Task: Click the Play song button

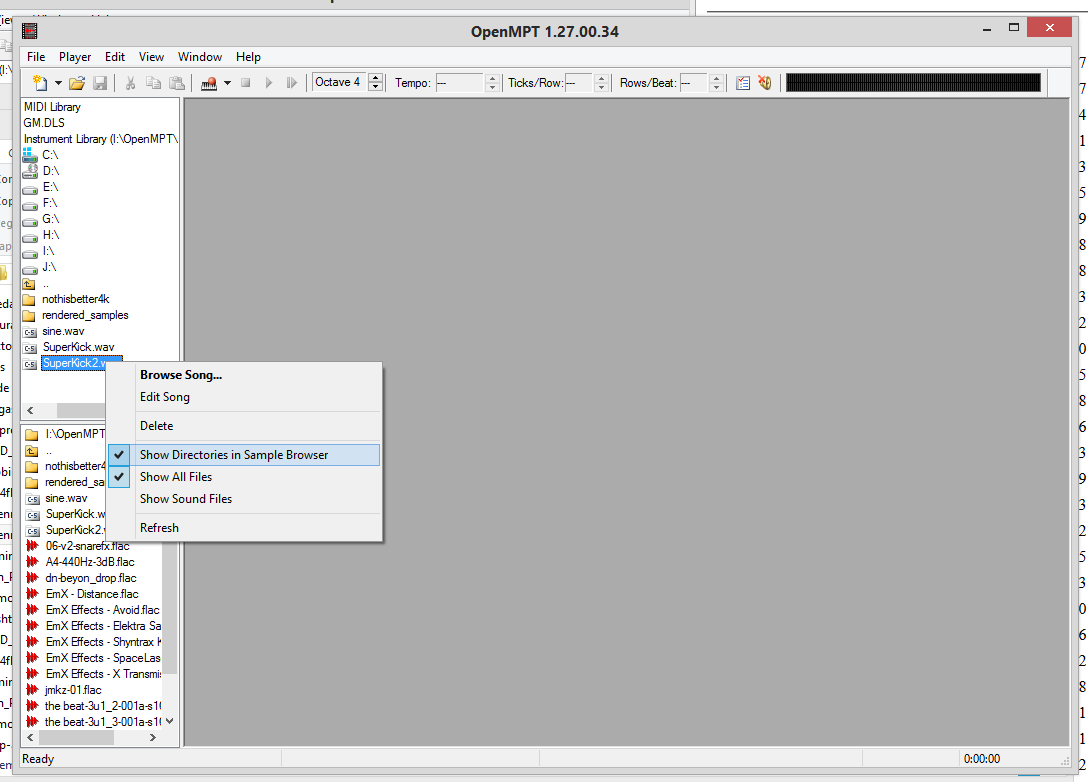Action: pyautogui.click(x=269, y=83)
